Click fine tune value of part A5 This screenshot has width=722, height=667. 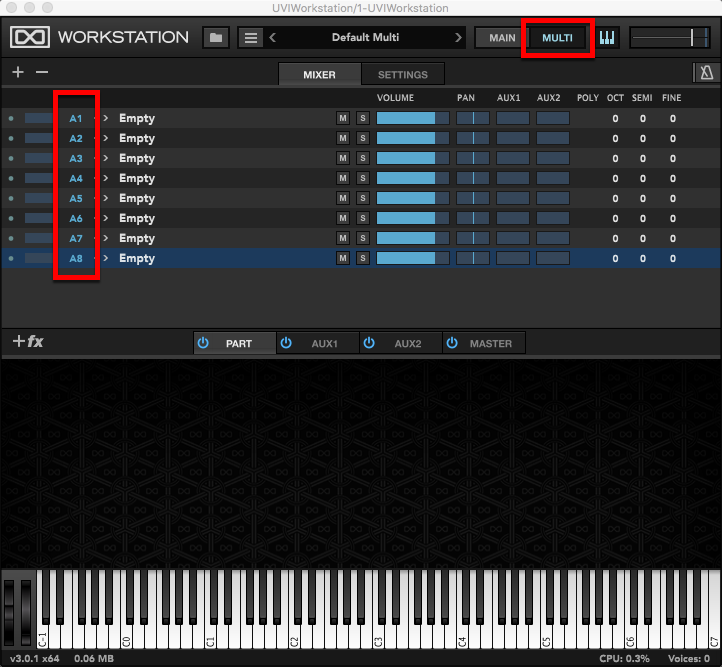point(673,199)
